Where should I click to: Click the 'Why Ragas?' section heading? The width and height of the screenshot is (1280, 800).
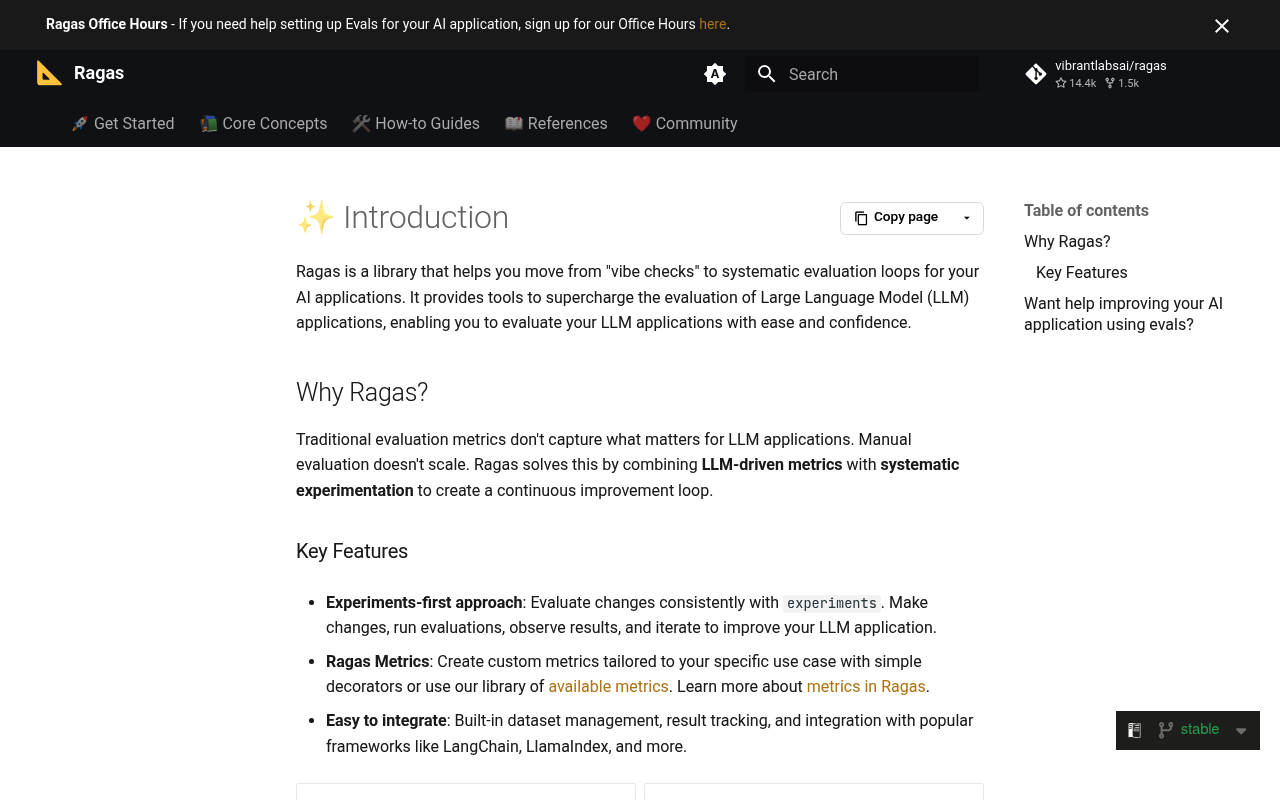pos(362,392)
